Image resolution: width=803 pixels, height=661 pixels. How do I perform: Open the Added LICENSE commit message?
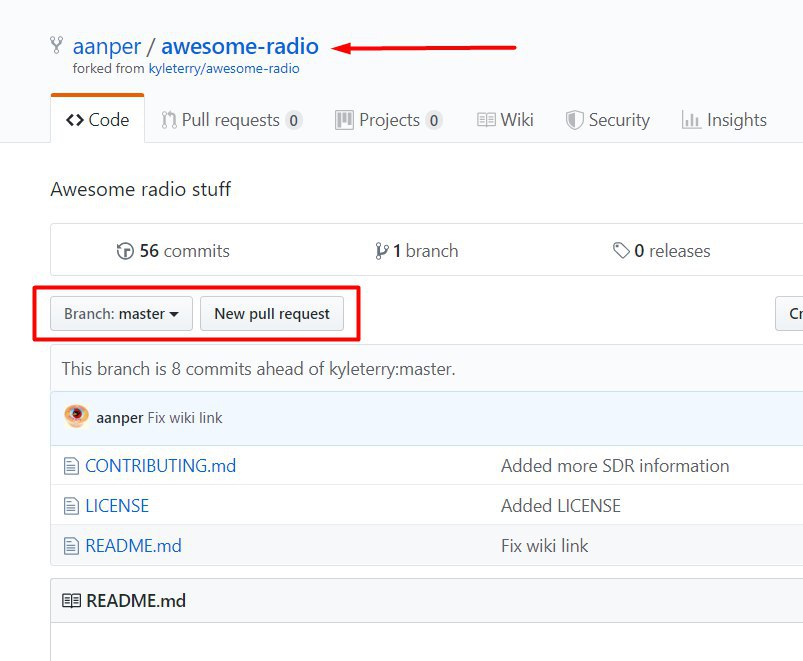(x=561, y=506)
